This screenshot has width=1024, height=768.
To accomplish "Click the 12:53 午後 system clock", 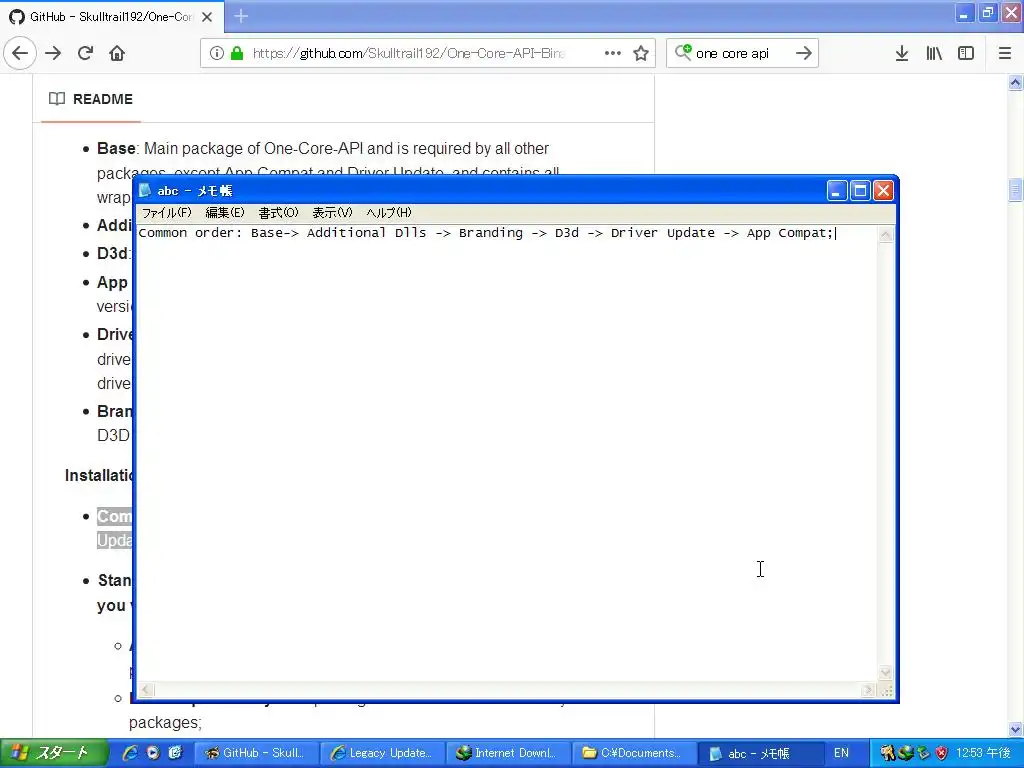I will 984,753.
